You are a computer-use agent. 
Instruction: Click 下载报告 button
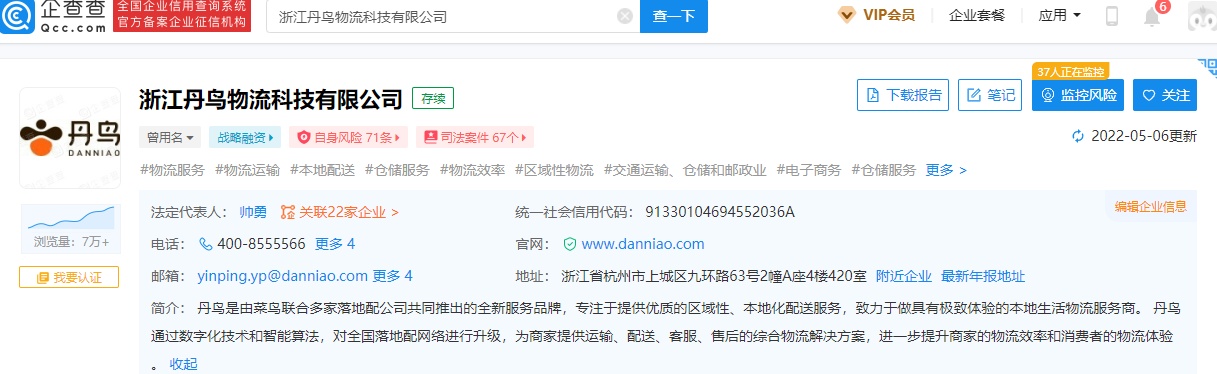click(x=903, y=95)
